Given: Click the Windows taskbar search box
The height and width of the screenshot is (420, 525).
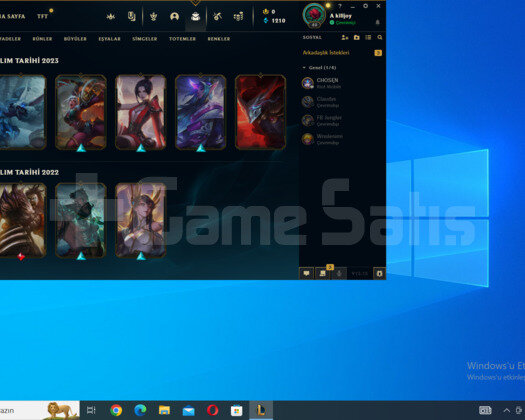Looking at the screenshot, I should pyautogui.click(x=40, y=410).
